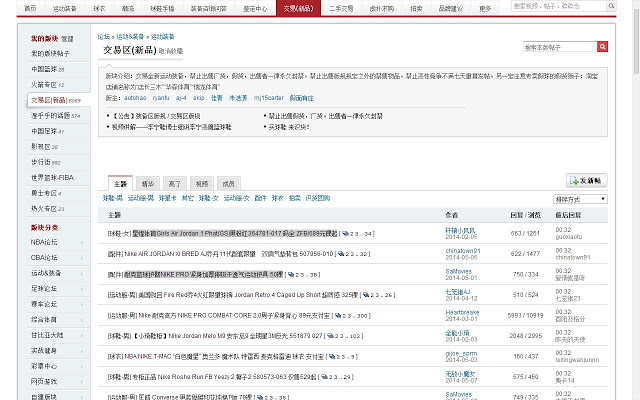
Task: Click reply pages icon on Jordan Melo M9 thread
Action: click(330, 336)
